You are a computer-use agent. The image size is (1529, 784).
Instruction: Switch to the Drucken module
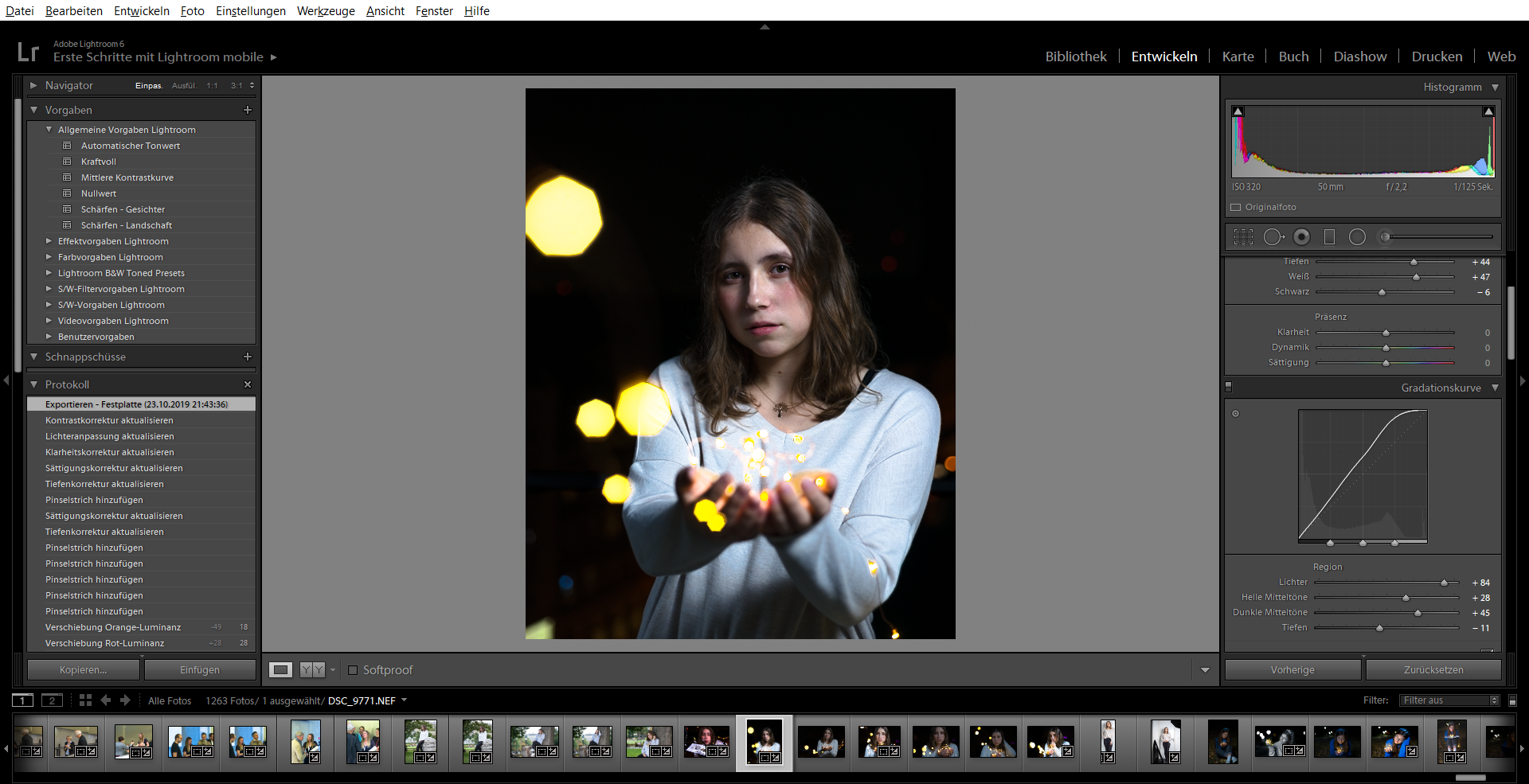1437,57
